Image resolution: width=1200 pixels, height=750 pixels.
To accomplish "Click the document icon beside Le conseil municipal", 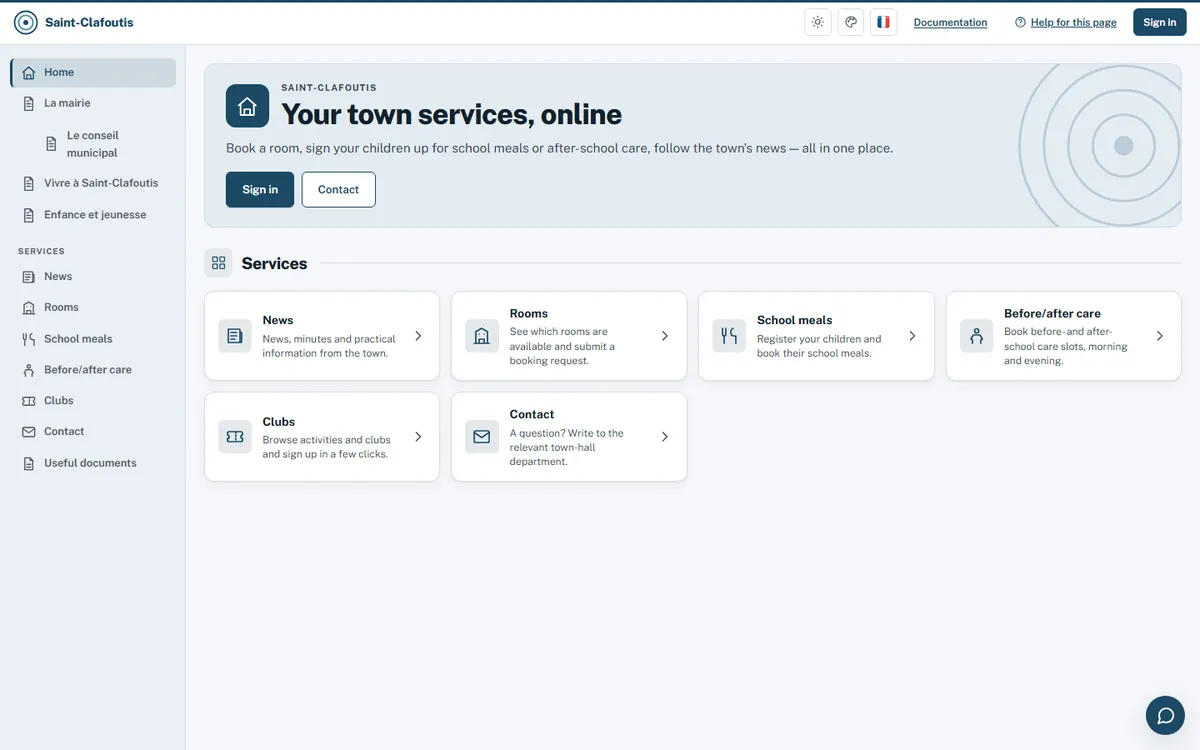I will tap(52, 144).
